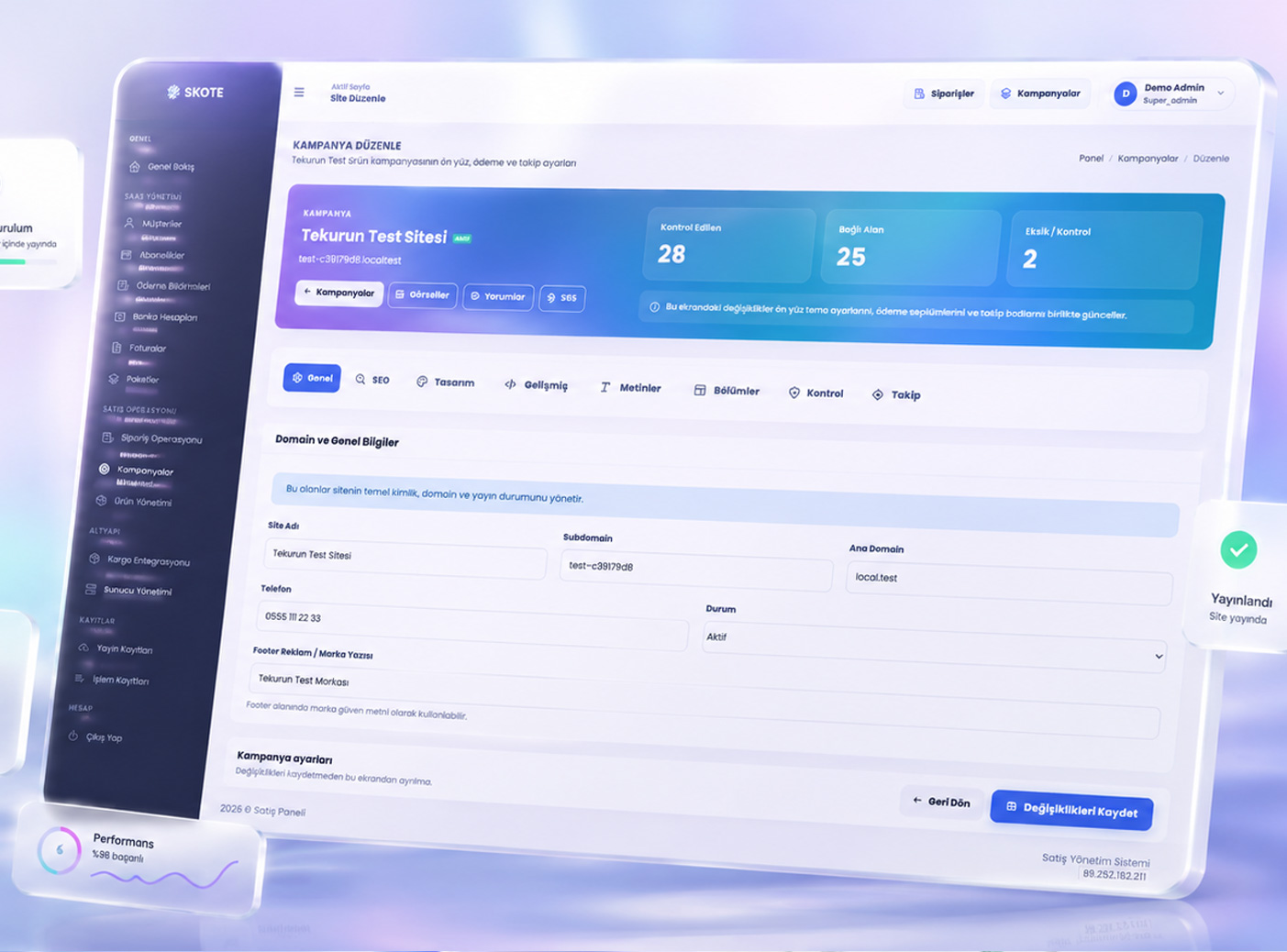
Task: Go to the Bölümler tab
Action: (x=727, y=391)
